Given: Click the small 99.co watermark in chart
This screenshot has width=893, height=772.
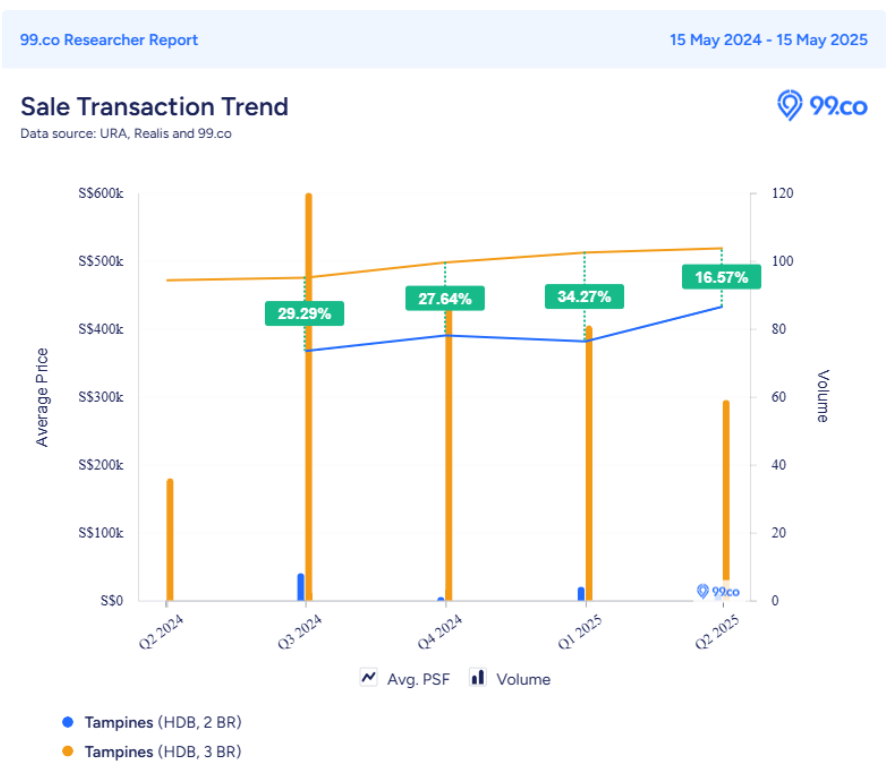Looking at the screenshot, I should click(718, 591).
